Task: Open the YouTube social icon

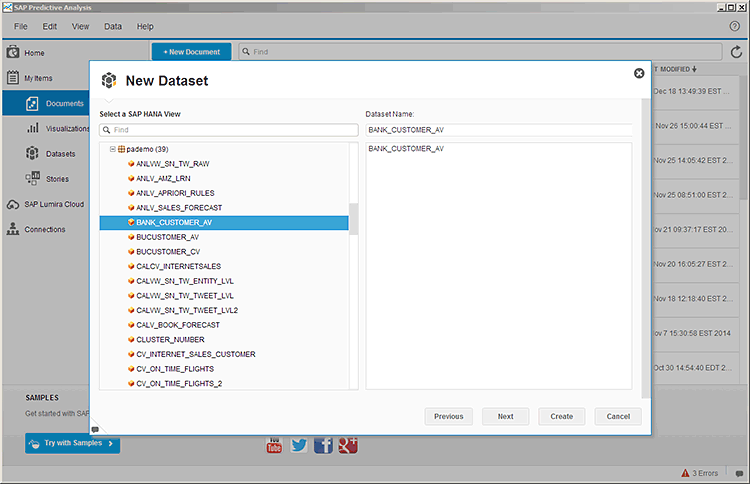Action: [274, 445]
